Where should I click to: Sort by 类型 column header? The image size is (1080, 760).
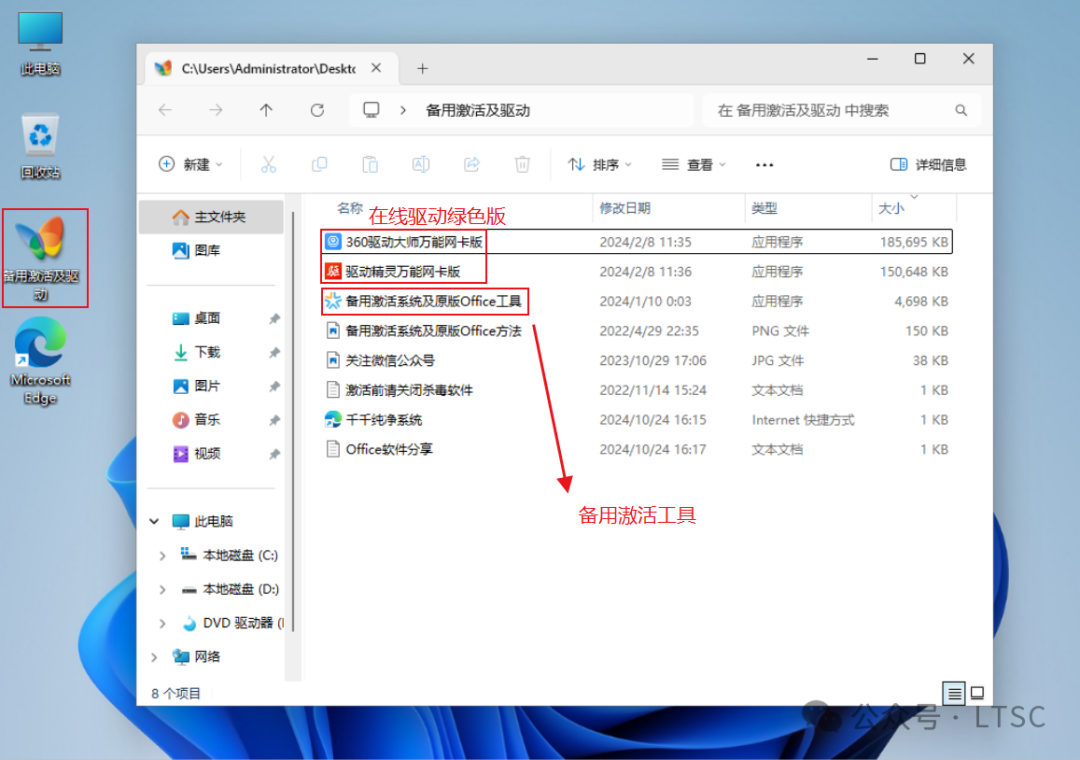[764, 208]
